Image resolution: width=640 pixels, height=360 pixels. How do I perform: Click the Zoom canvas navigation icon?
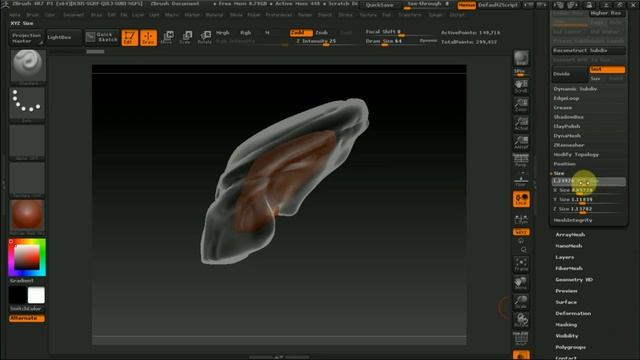click(x=521, y=105)
